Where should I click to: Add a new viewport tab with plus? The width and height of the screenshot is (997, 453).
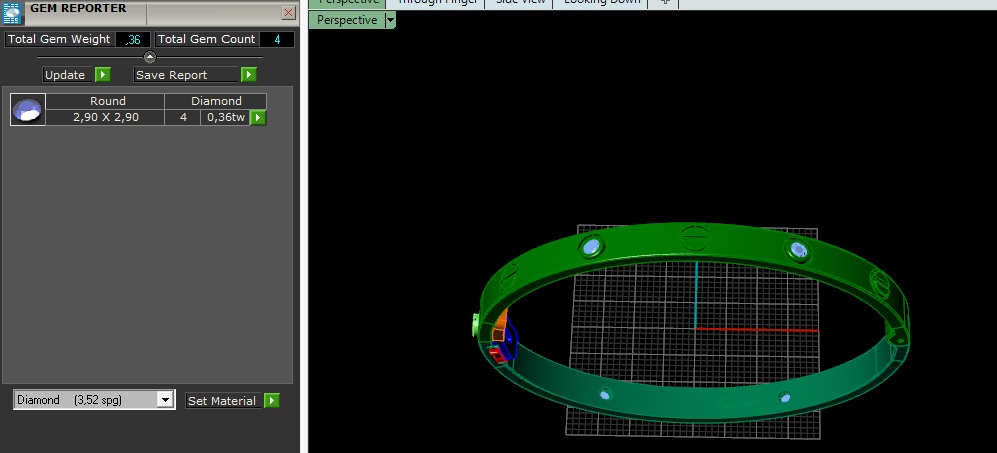[x=664, y=3]
